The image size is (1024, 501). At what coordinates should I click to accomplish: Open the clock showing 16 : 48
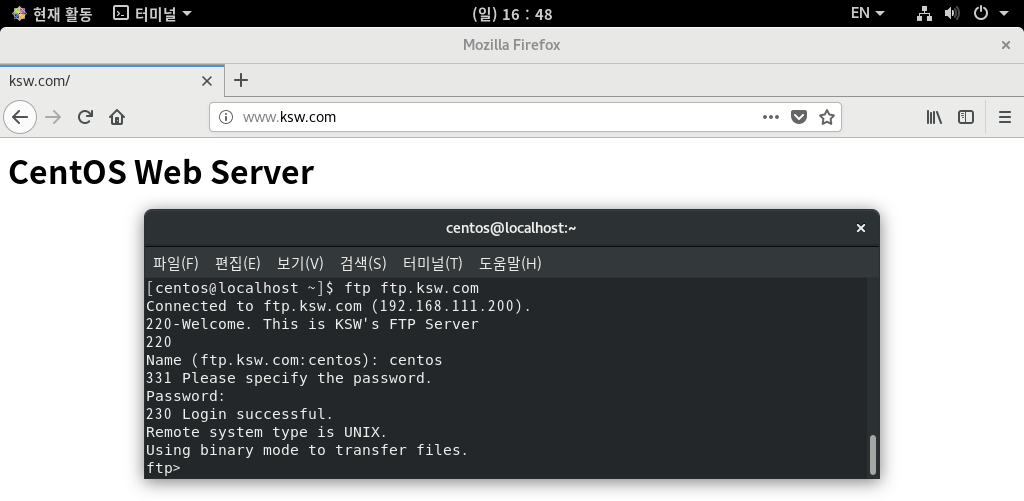pyautogui.click(x=512, y=14)
